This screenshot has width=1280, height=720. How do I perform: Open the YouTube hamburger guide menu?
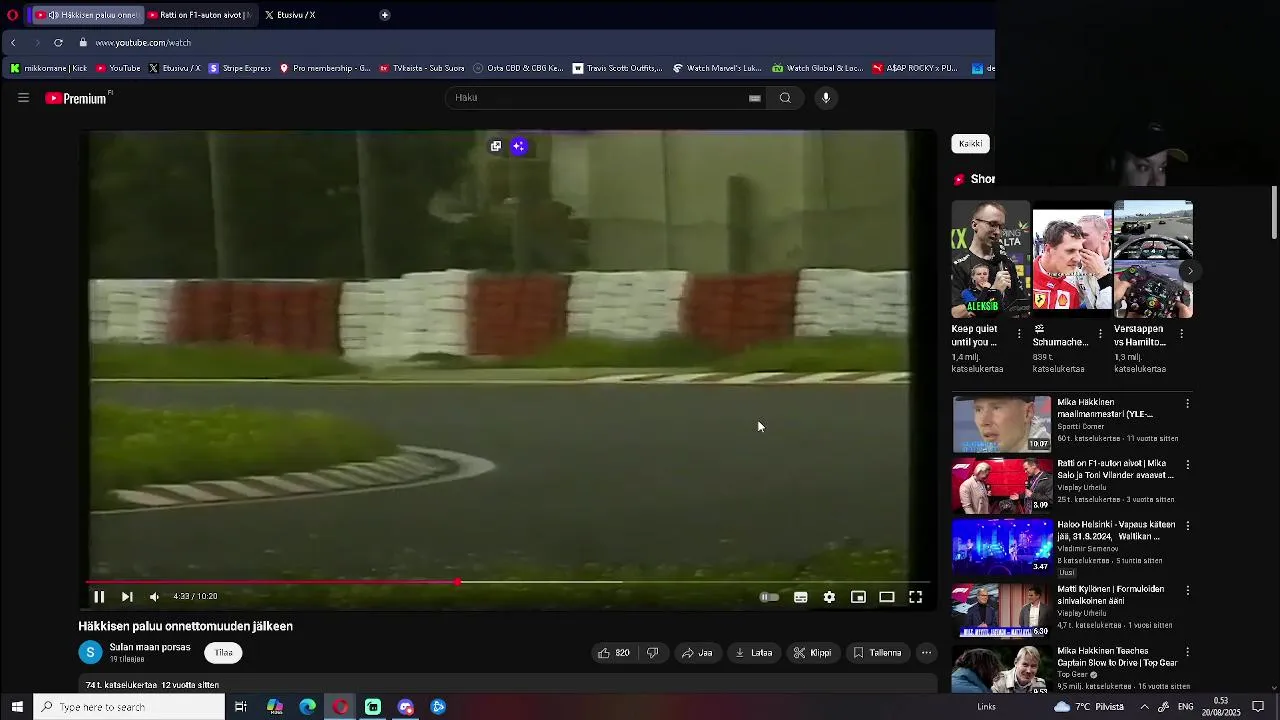tap(23, 98)
